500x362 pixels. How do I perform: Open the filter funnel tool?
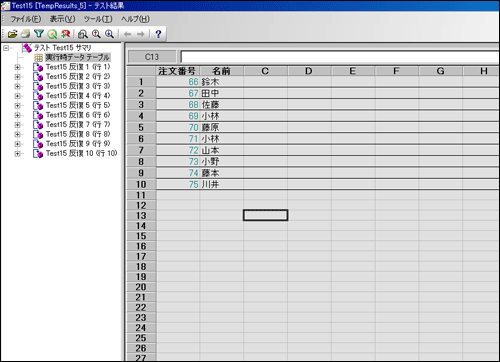(x=39, y=34)
